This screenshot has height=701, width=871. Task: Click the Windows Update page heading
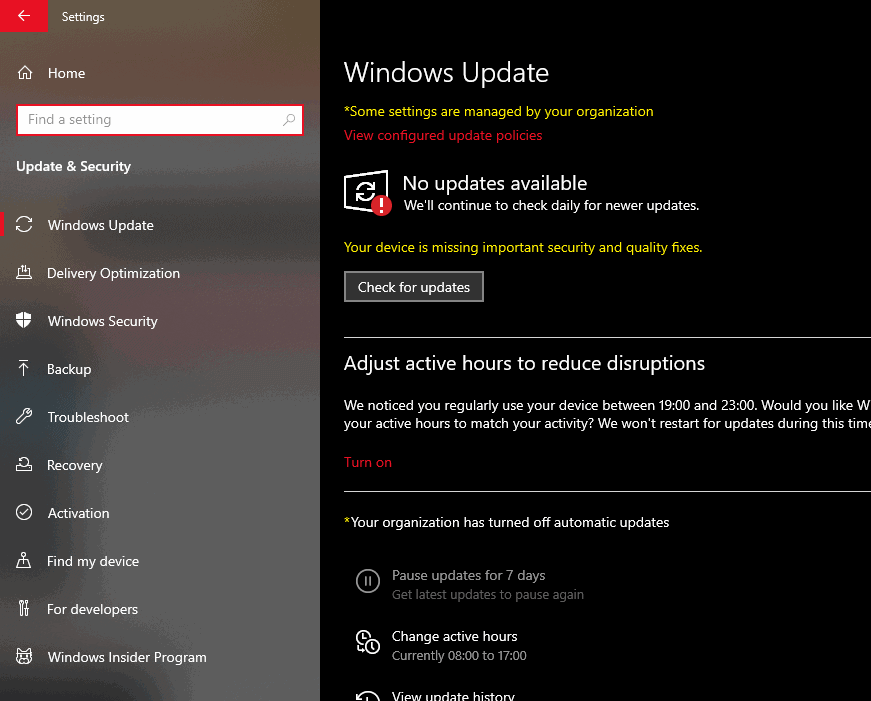click(446, 73)
